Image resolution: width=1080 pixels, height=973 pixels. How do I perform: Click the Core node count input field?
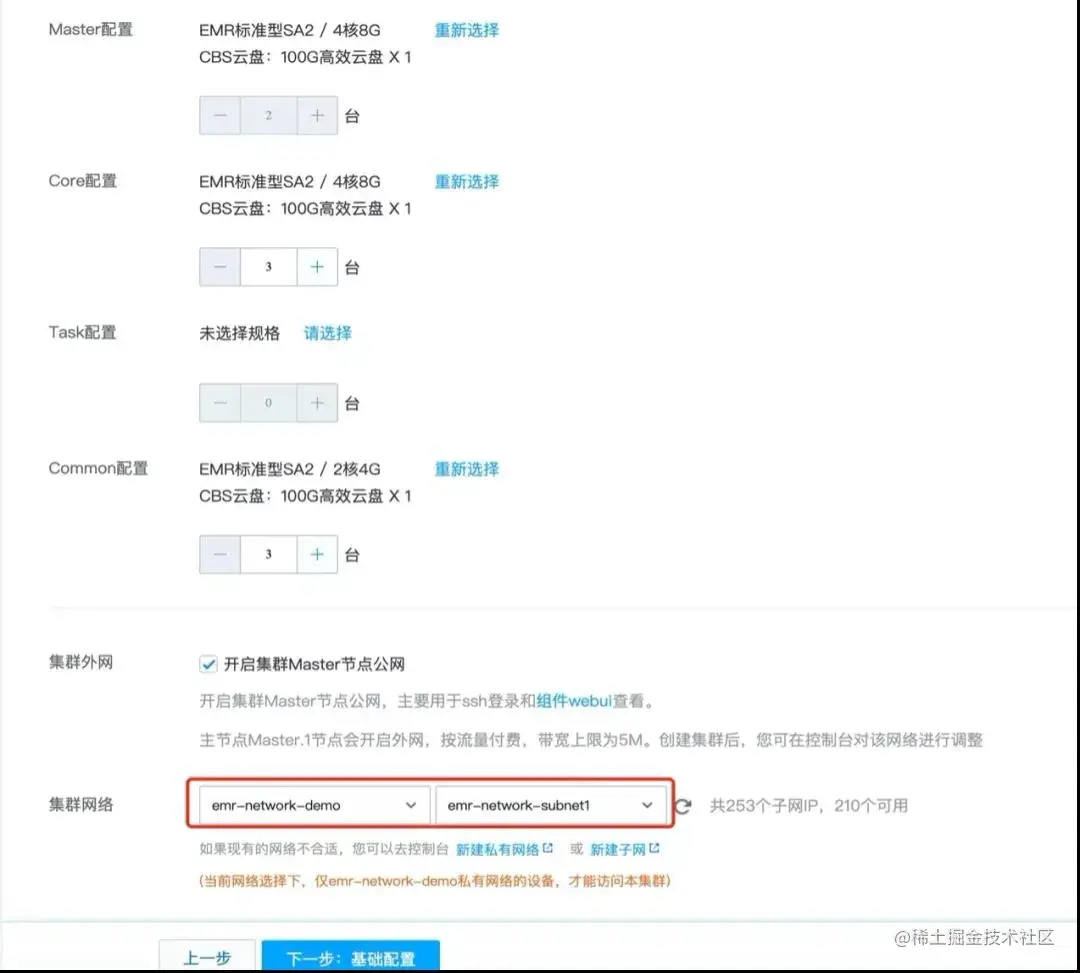tap(268, 266)
